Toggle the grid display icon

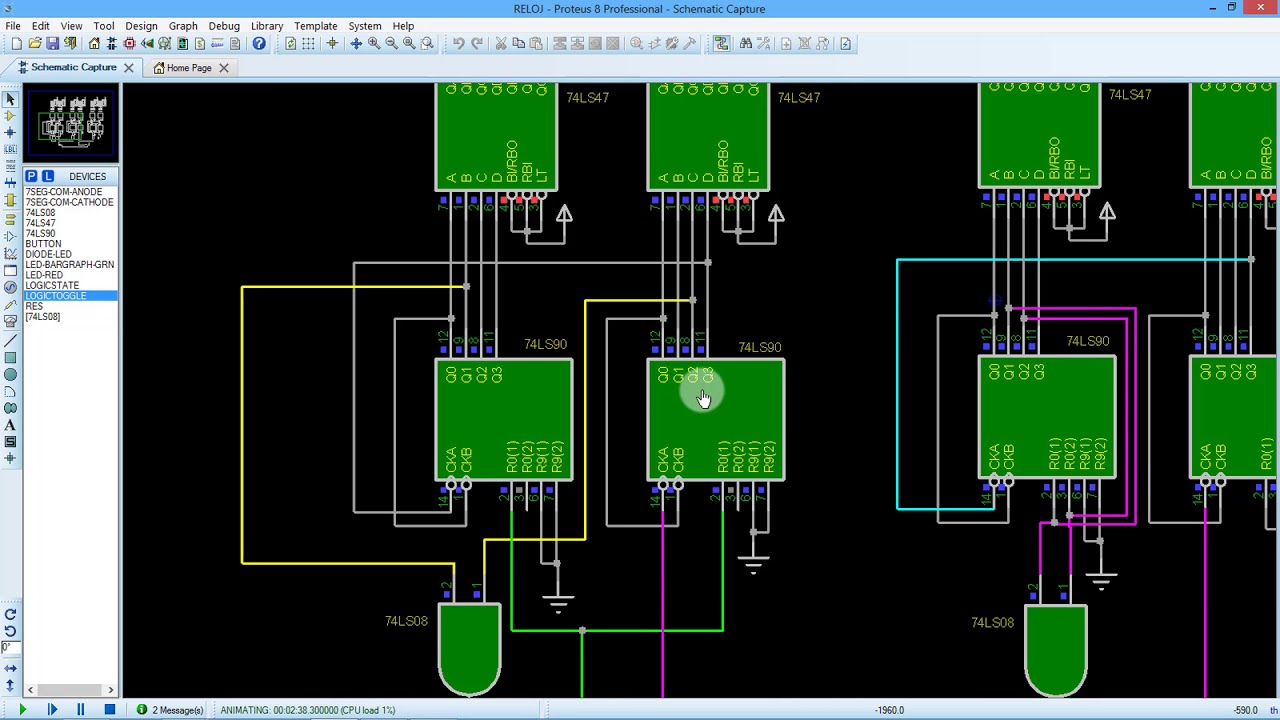[x=309, y=43]
